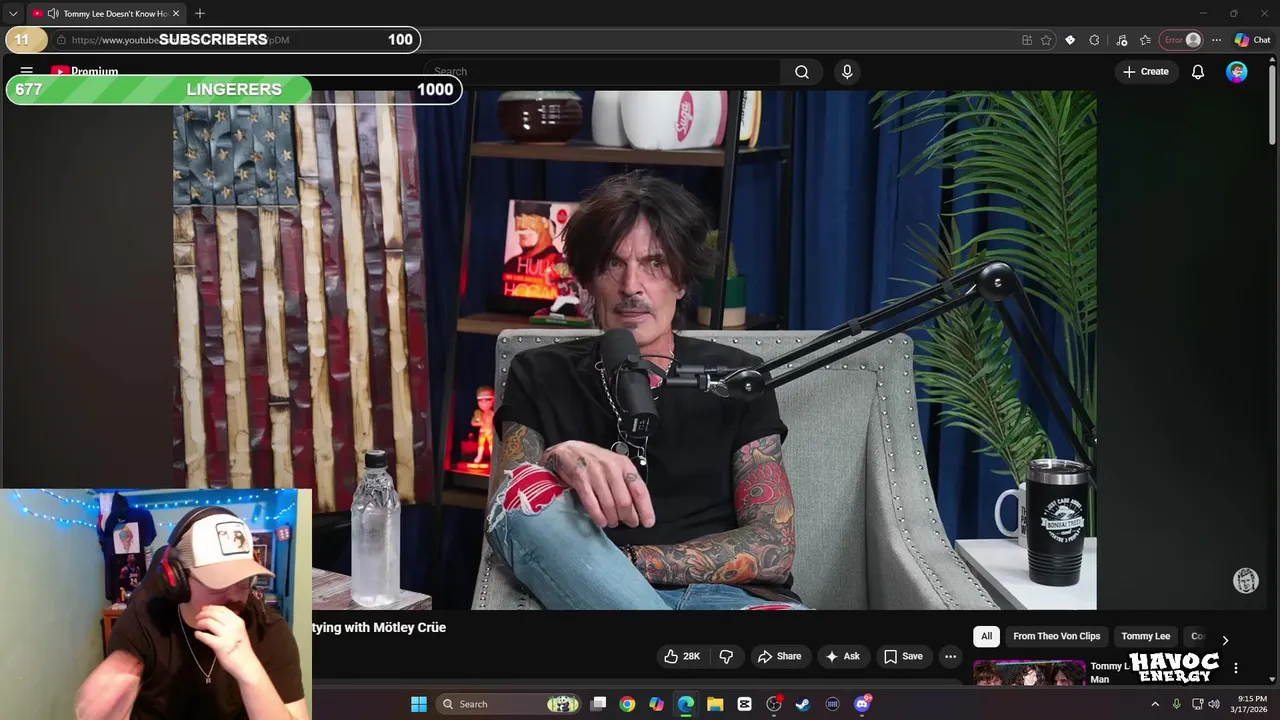The width and height of the screenshot is (1280, 720).
Task: Click the Tommy Lee video player
Action: pos(635,350)
